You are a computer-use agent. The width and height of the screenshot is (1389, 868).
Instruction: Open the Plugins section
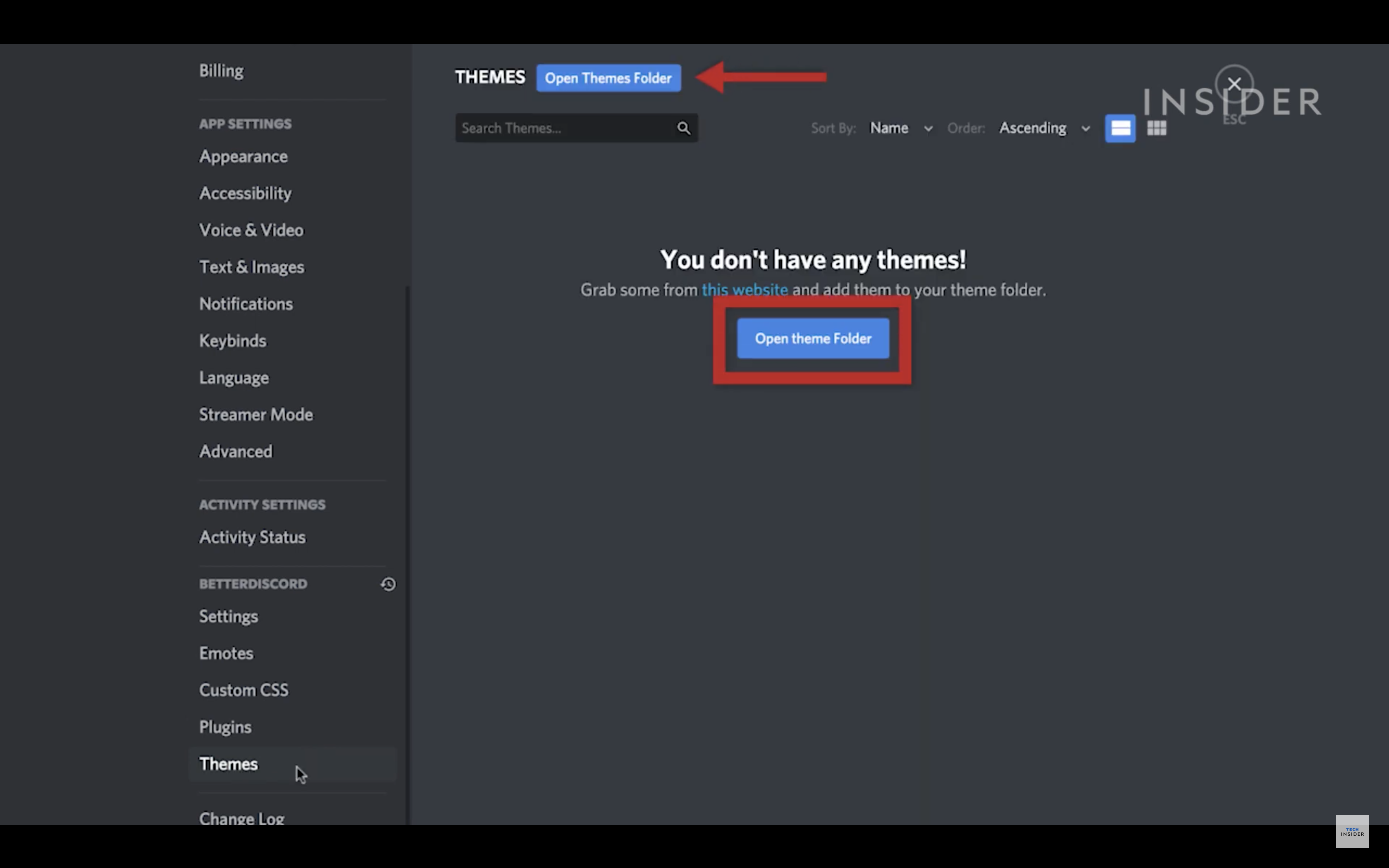[226, 727]
